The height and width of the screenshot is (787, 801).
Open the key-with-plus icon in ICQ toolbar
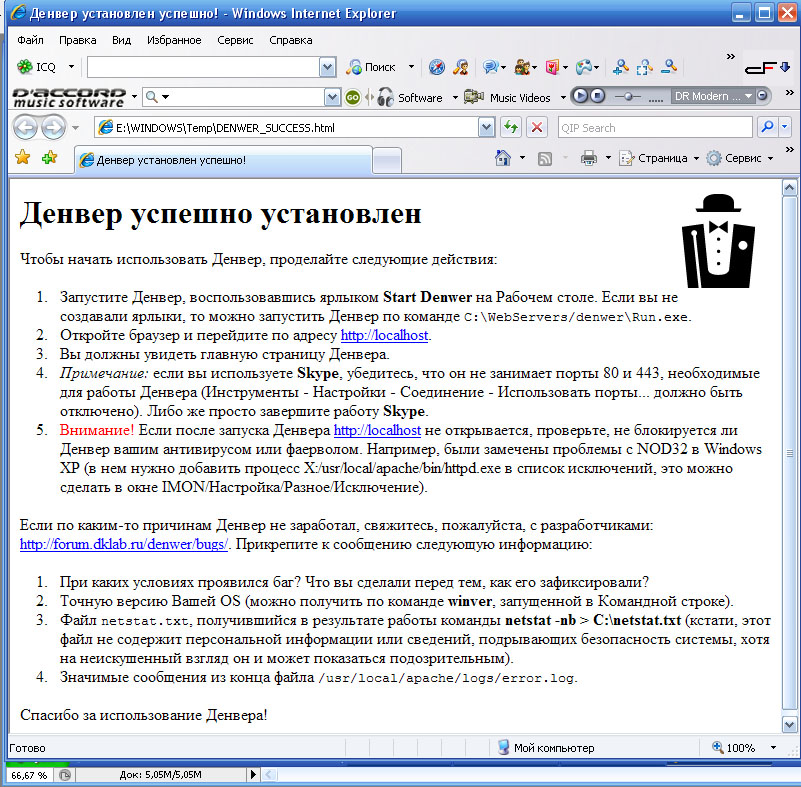[620, 67]
